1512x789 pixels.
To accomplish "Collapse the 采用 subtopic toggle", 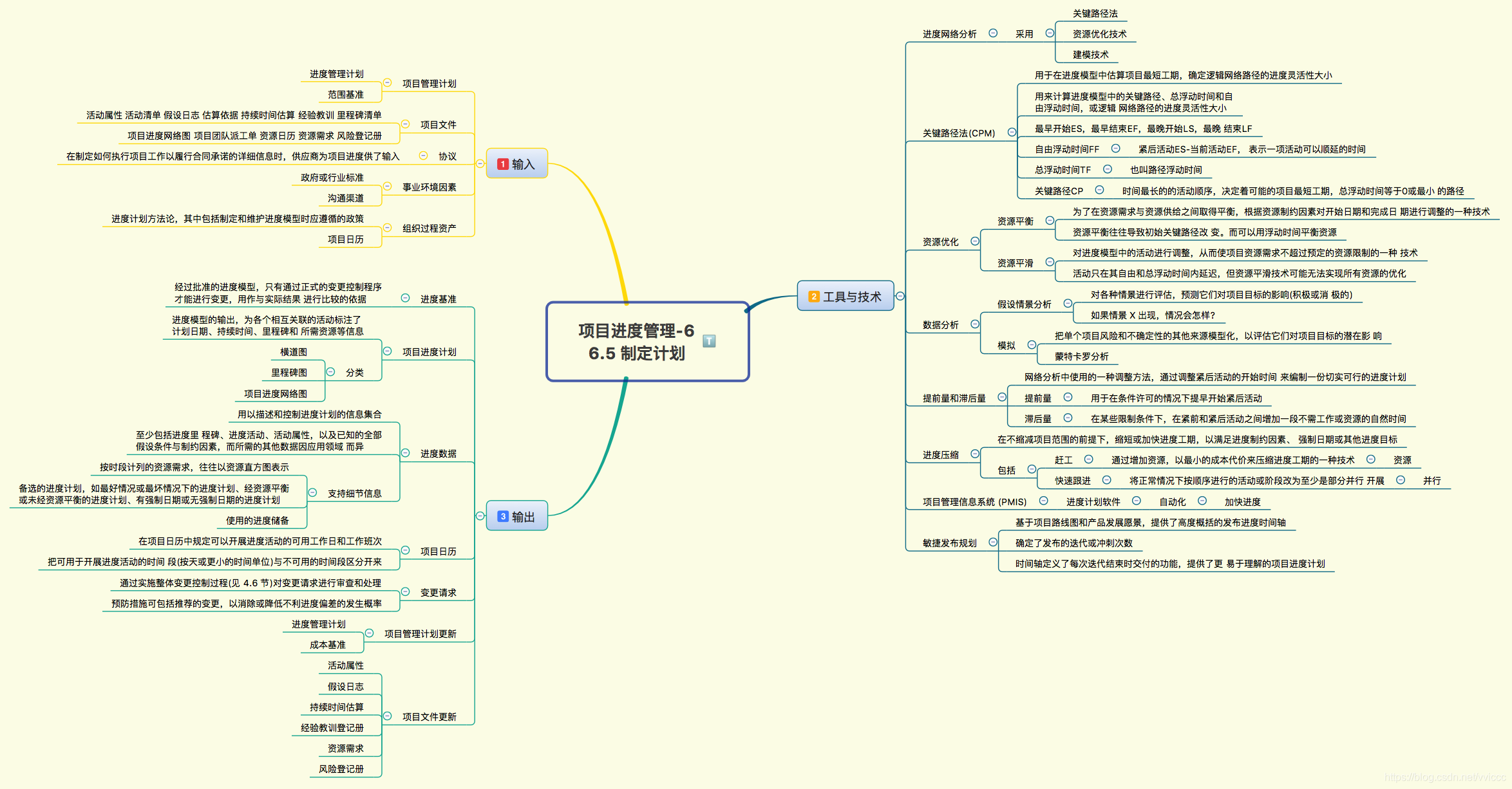I will [x=1050, y=33].
